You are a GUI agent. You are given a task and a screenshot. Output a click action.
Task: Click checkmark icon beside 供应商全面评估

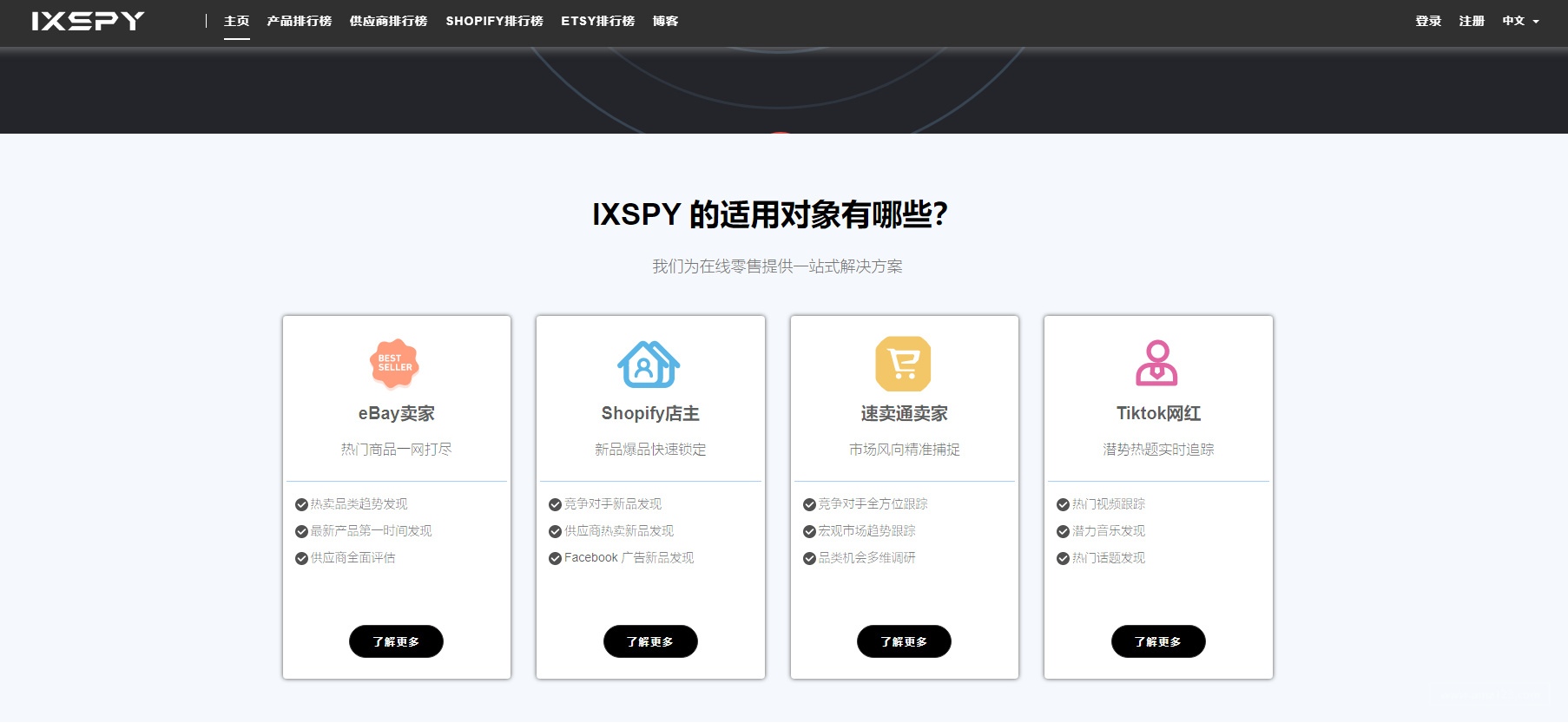pos(301,558)
